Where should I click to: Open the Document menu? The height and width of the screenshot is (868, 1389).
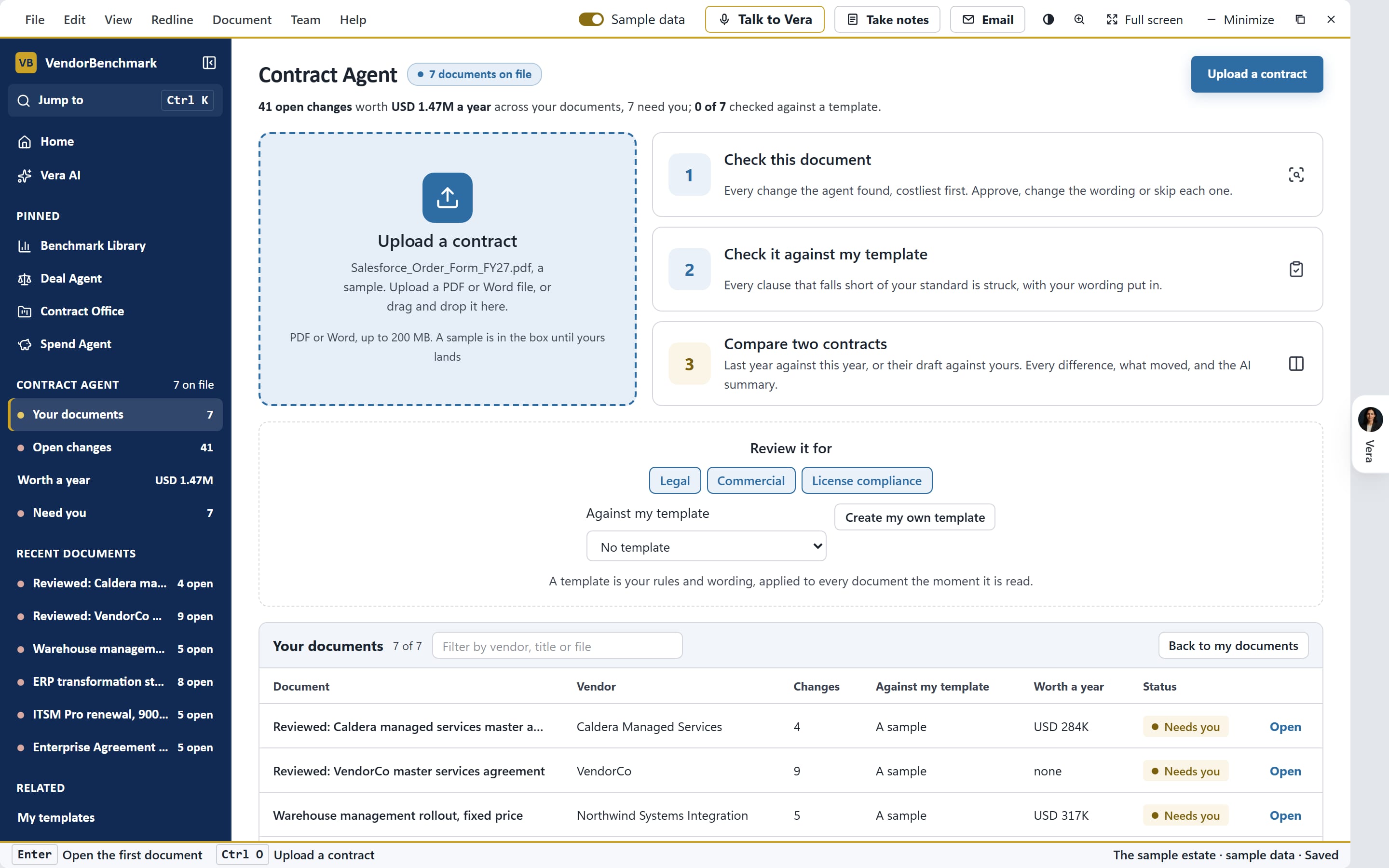click(242, 19)
